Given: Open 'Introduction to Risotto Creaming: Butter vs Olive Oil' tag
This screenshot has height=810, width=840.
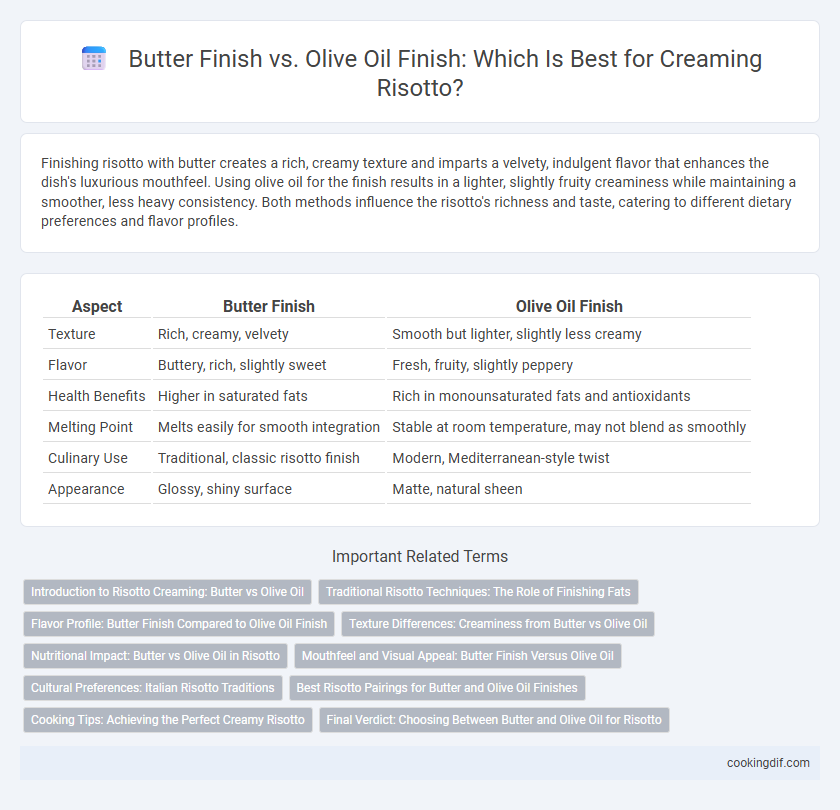Looking at the screenshot, I should click(x=167, y=592).
